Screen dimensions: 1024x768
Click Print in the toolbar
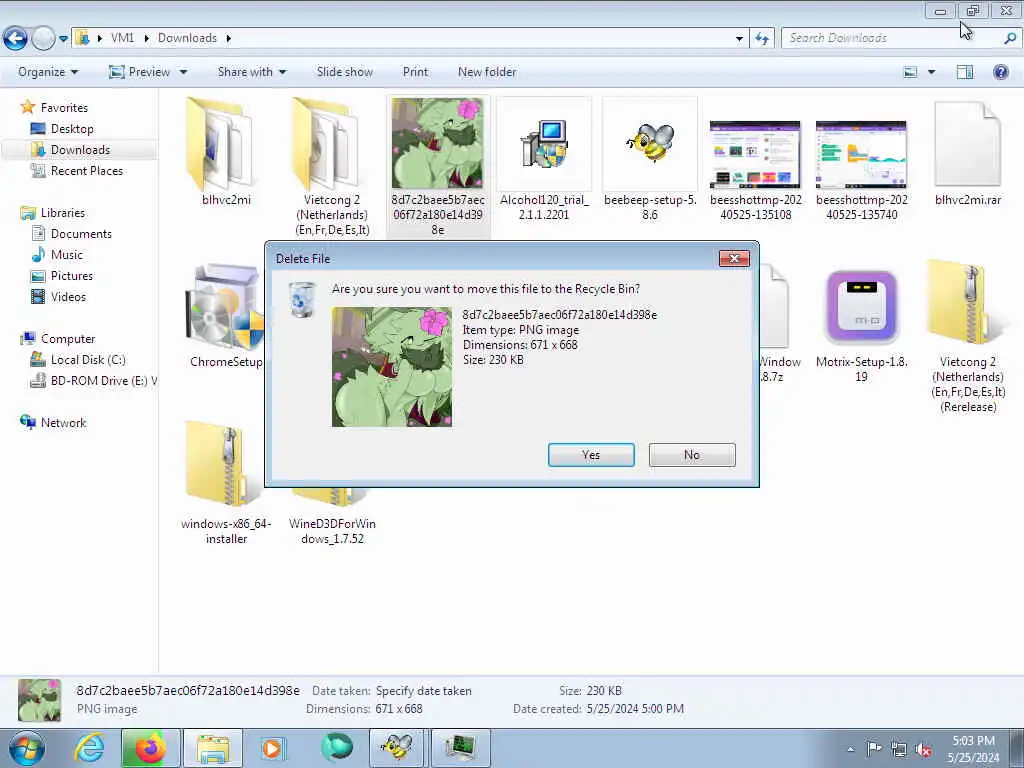[415, 72]
